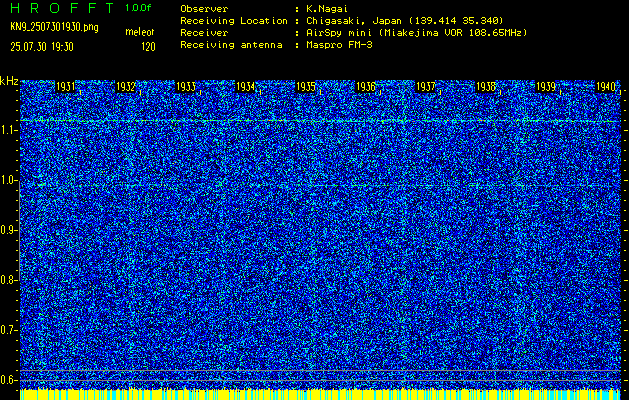Click the observer name K.Nagai
Screen dimensions: 629x400
coord(328,9)
